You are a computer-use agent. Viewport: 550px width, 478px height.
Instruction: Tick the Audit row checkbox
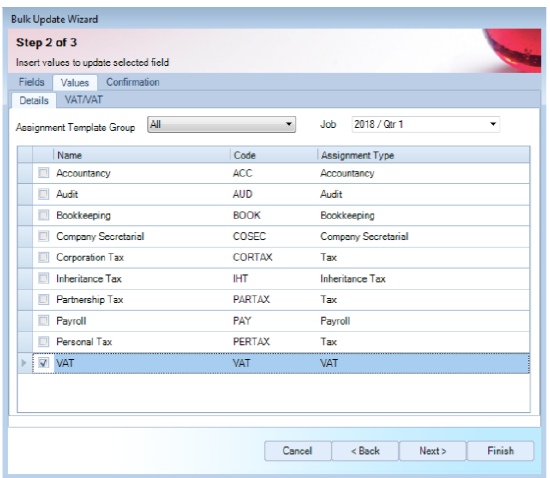tap(43, 194)
